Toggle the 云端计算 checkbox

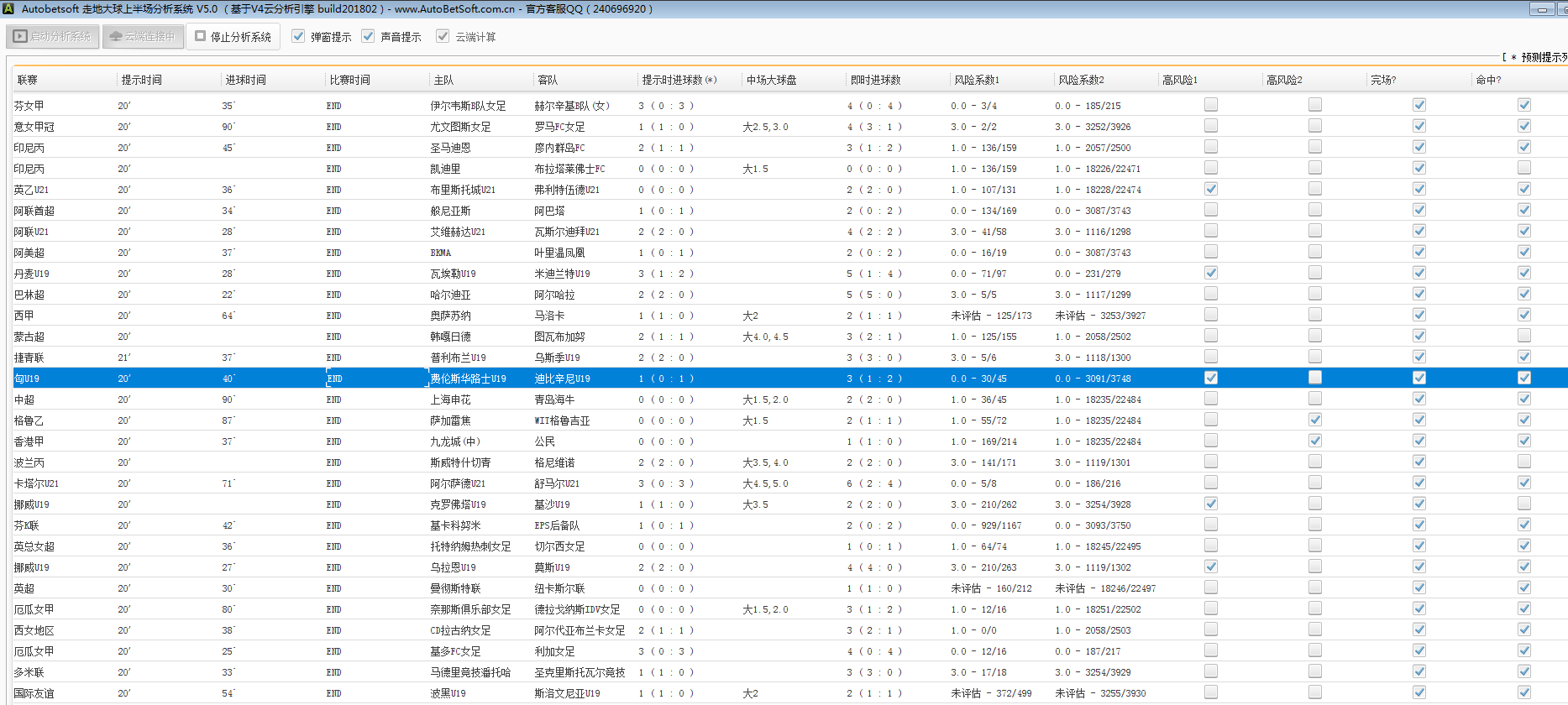443,36
